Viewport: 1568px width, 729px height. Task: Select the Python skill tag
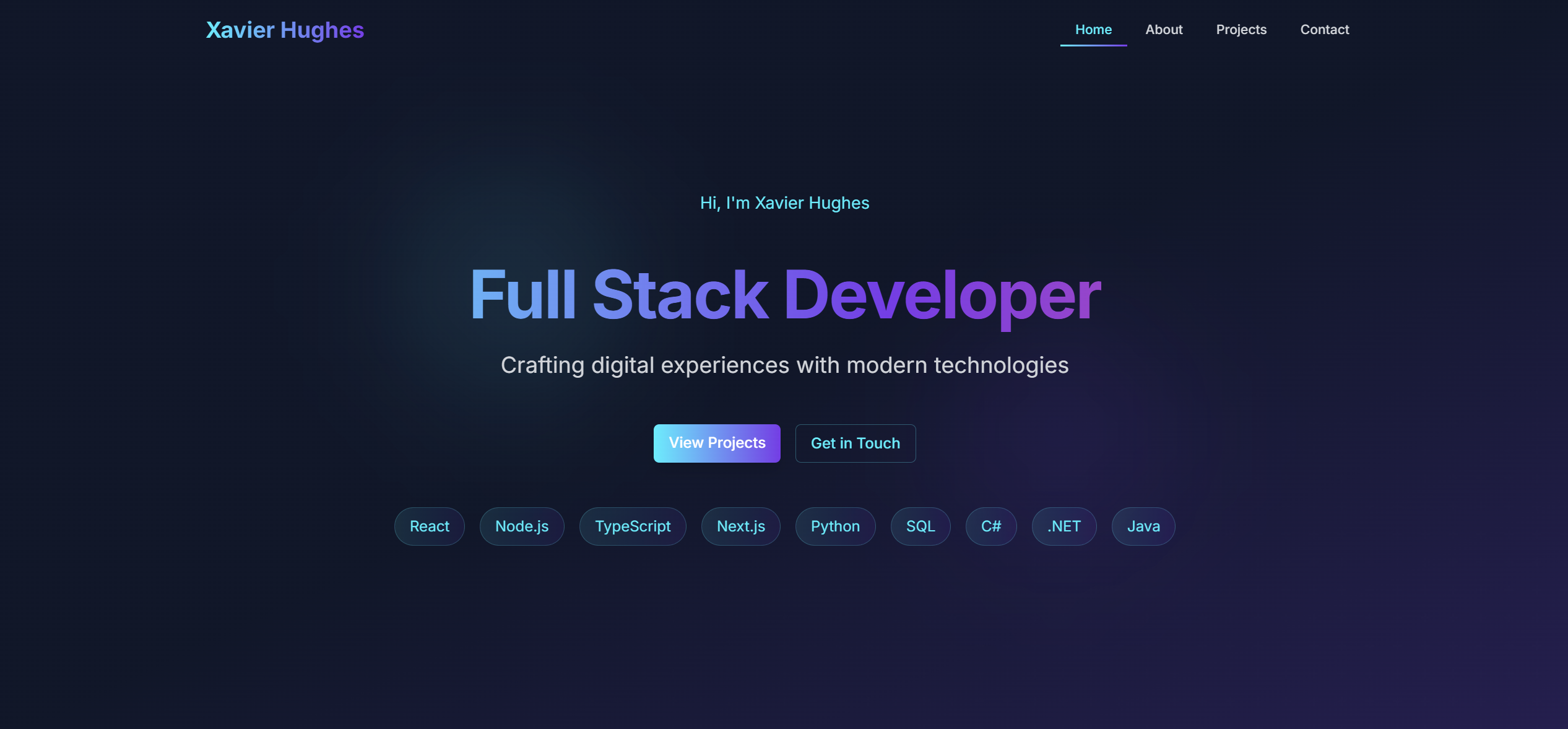pyautogui.click(x=836, y=526)
